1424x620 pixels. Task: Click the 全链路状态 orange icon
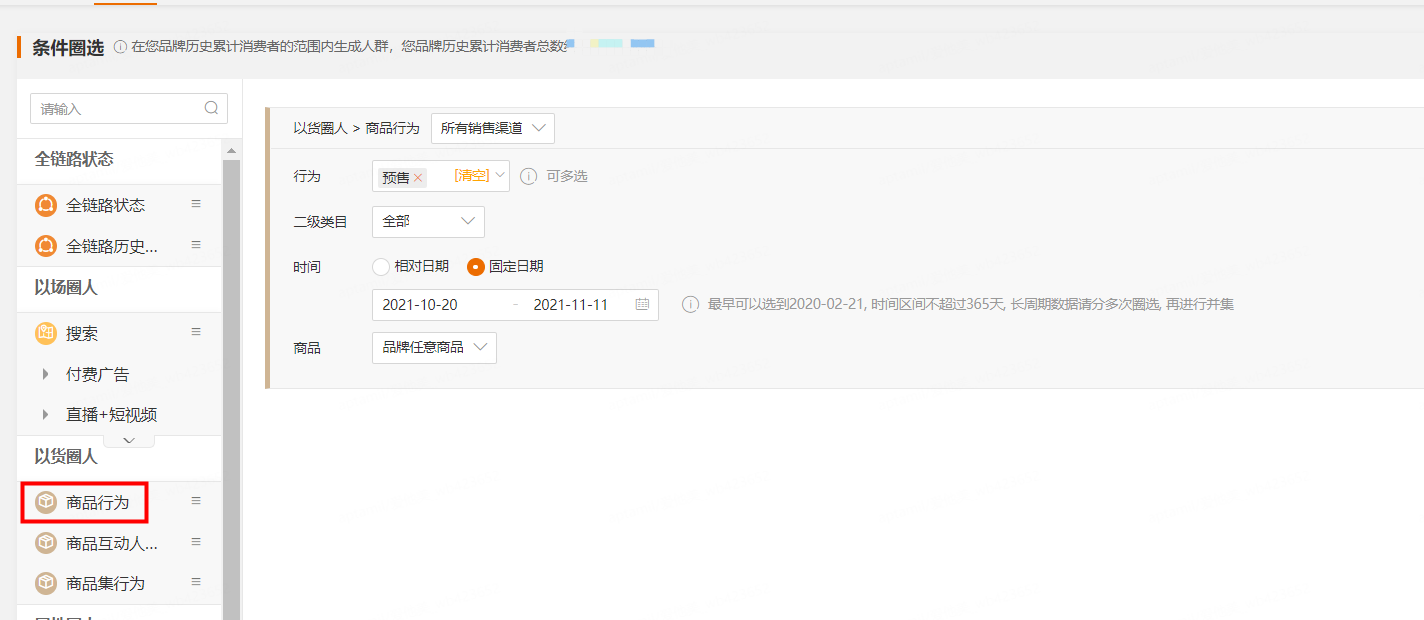coord(46,205)
